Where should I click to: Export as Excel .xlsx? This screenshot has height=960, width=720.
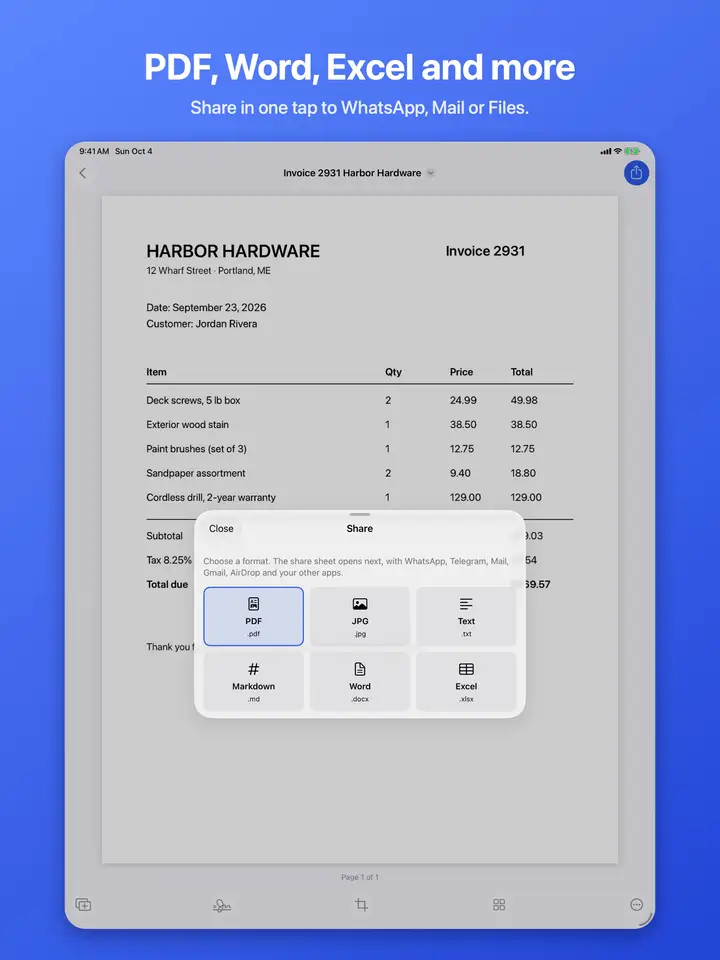tap(466, 681)
